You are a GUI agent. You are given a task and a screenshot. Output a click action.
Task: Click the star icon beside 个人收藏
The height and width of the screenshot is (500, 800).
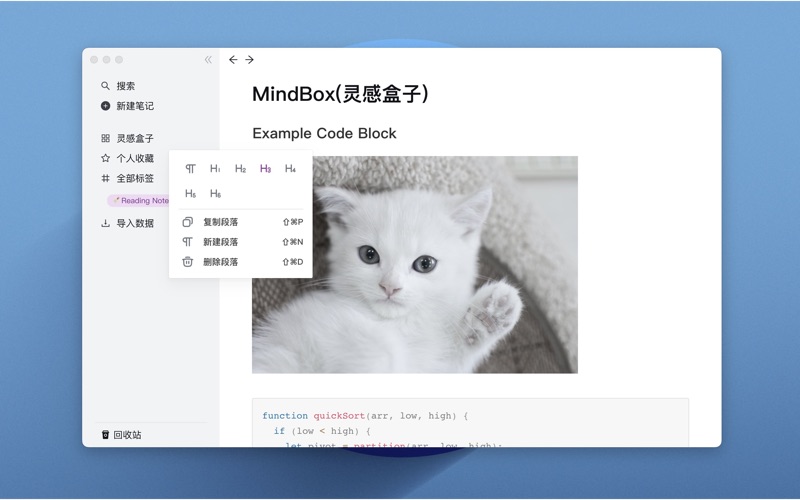[105, 158]
